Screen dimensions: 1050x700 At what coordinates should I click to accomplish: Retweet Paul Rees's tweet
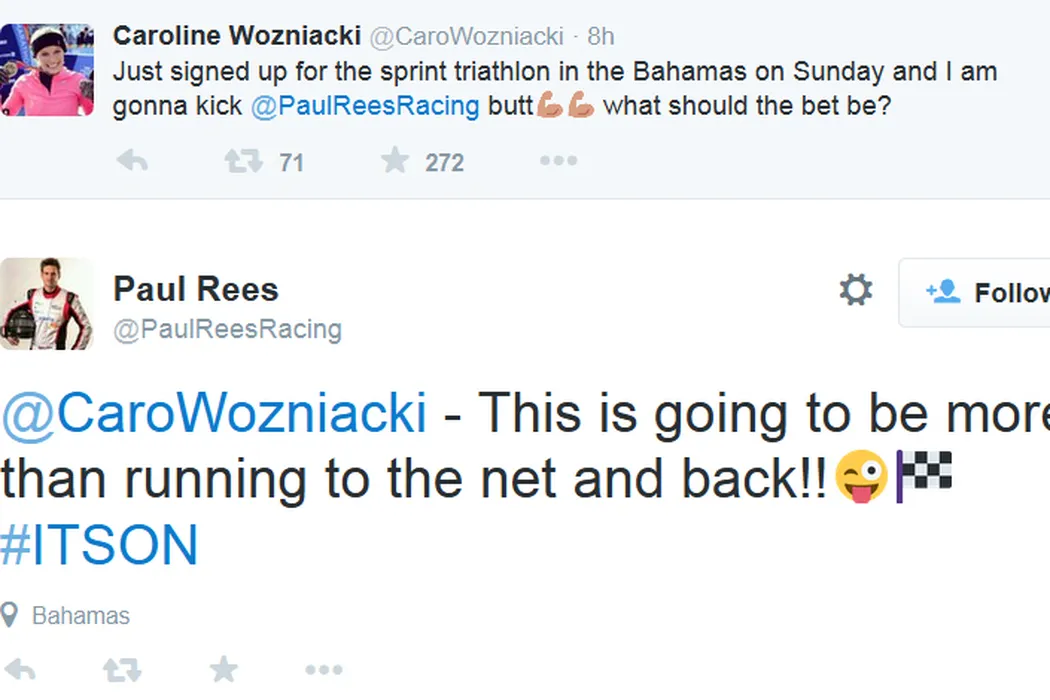(x=122, y=671)
